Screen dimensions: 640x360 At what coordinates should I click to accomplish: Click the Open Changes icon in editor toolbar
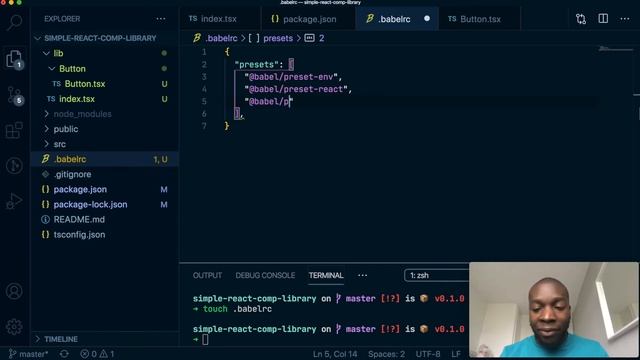[x=581, y=19]
